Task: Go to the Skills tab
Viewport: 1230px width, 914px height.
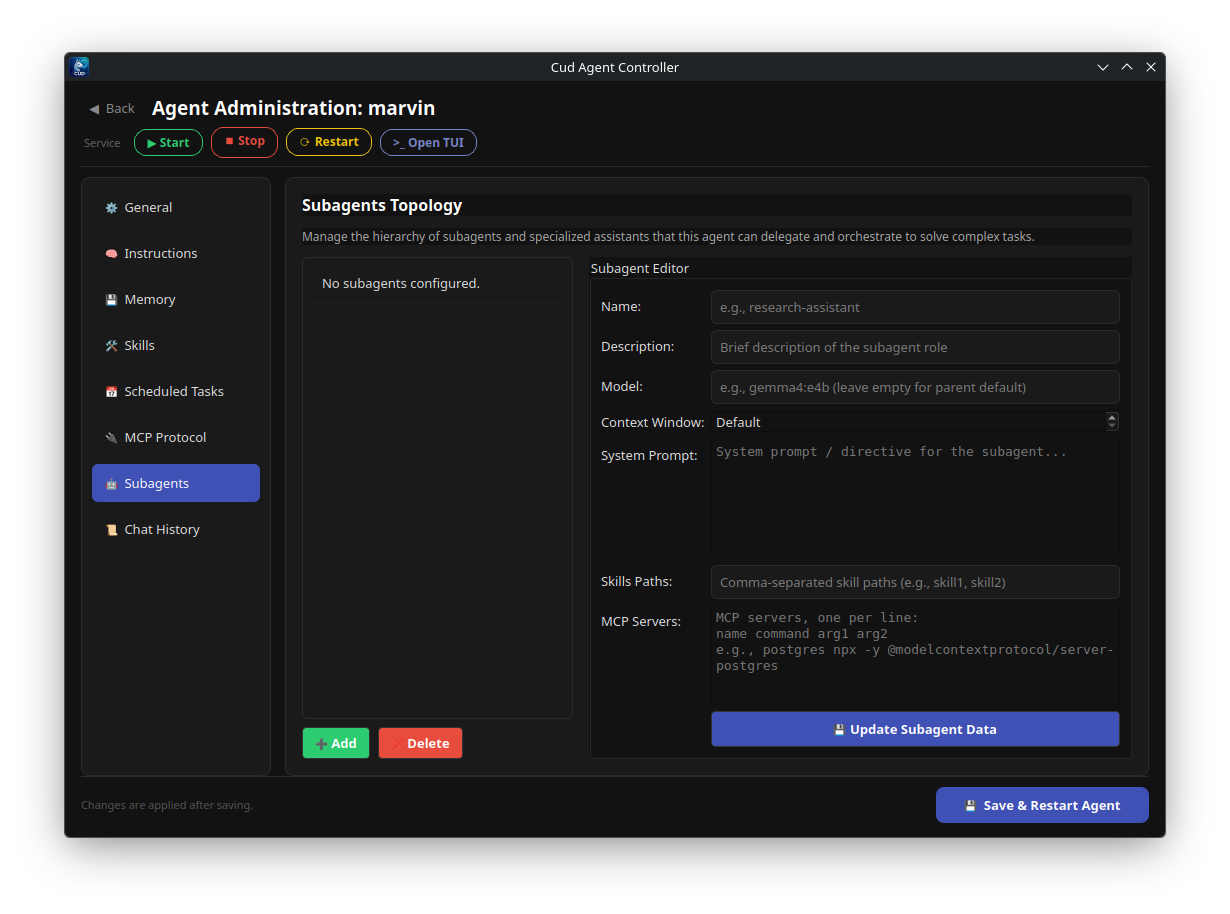Action: (x=176, y=346)
